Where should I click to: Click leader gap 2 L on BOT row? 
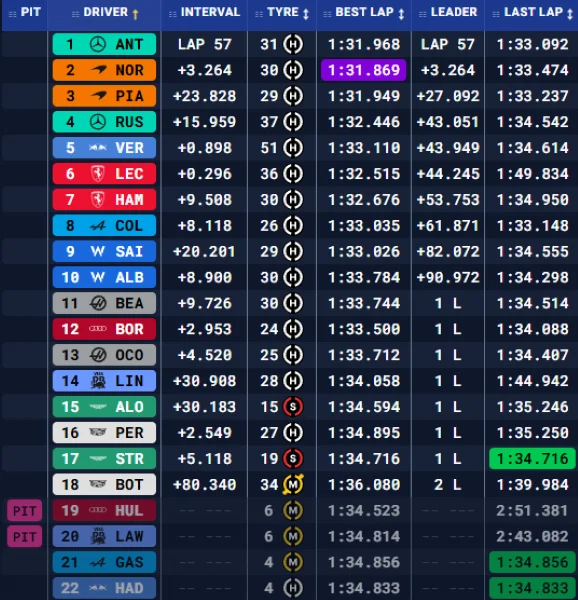(448, 485)
